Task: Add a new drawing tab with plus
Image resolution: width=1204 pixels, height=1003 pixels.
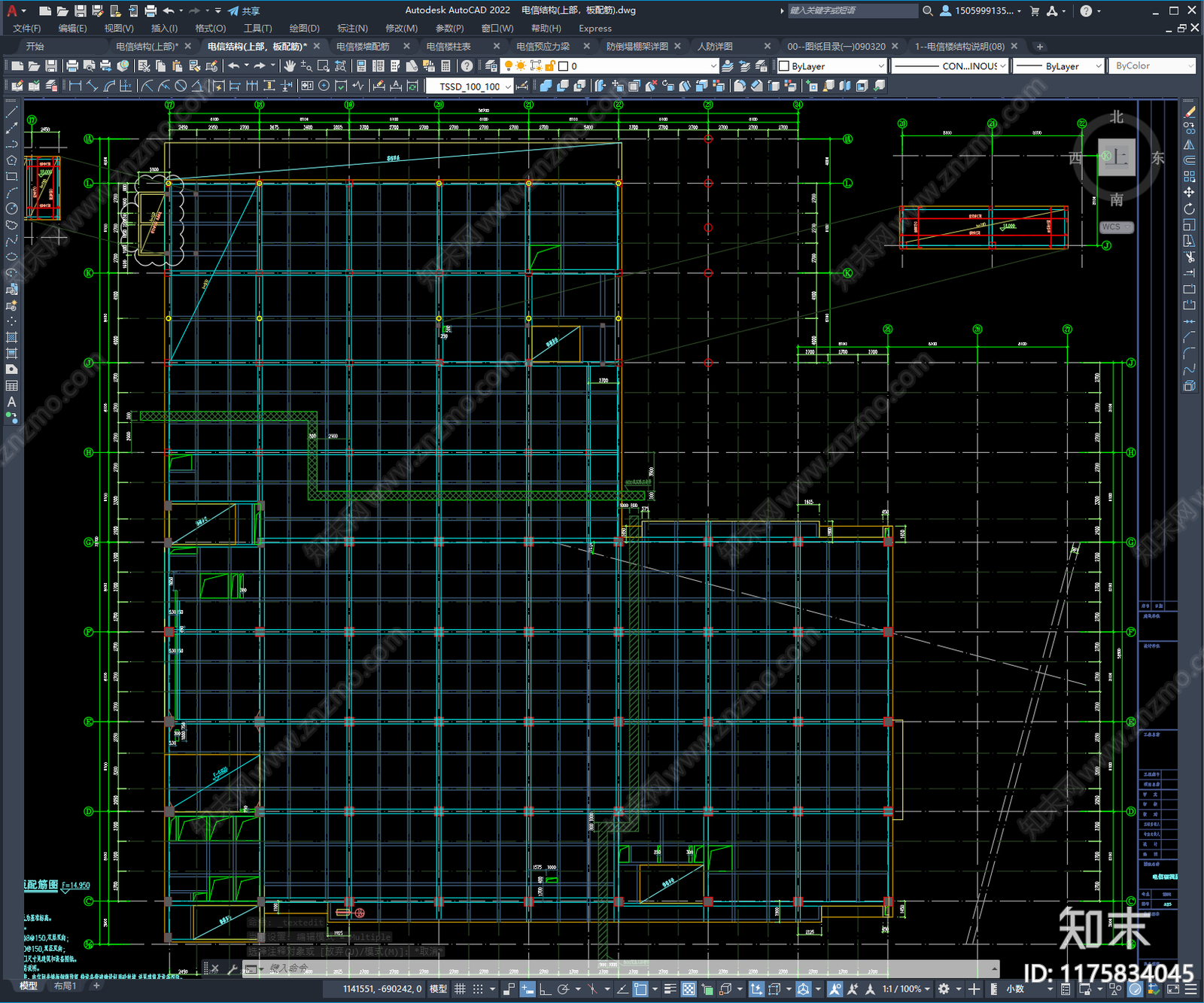Action: (x=1040, y=46)
